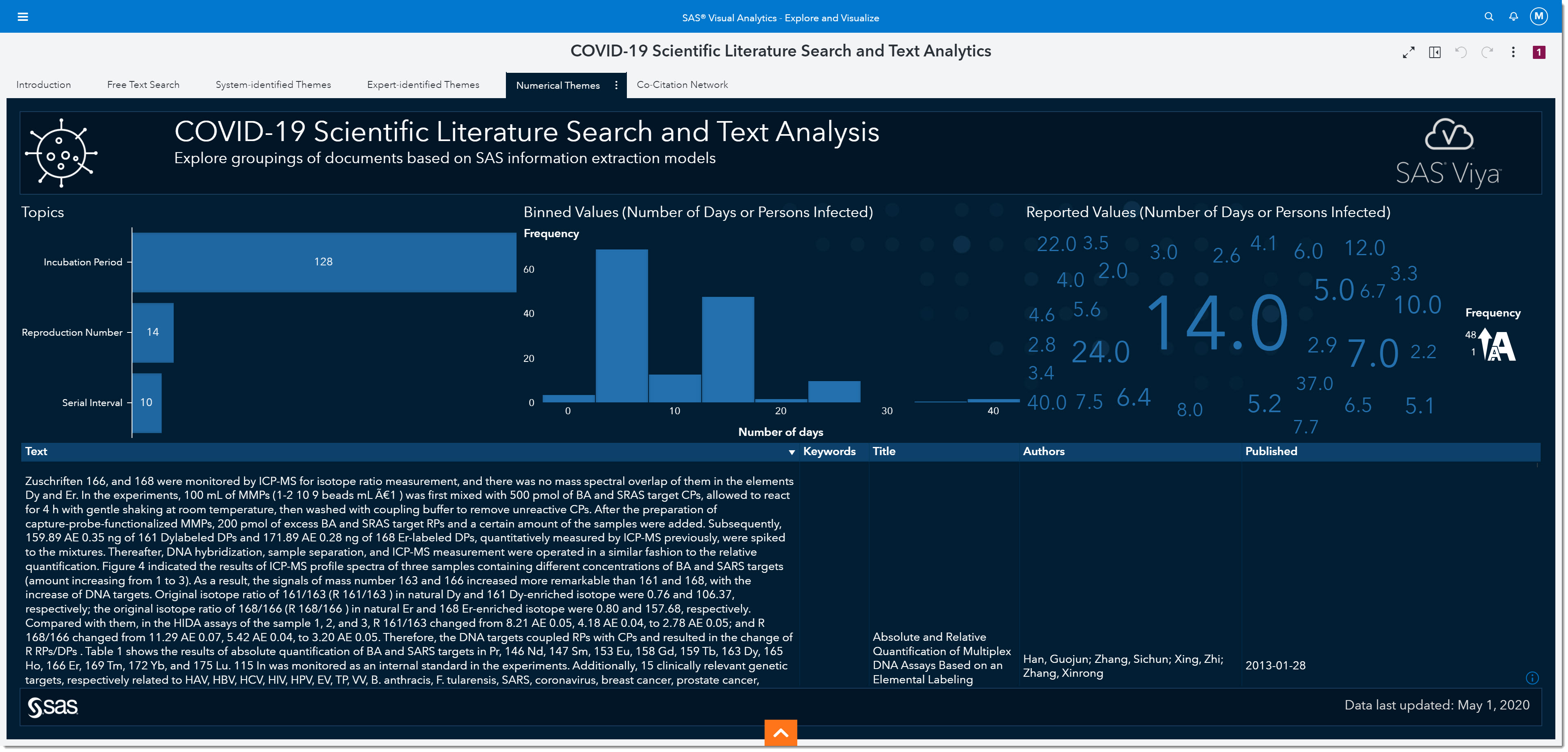Expand report to full screen

pyautogui.click(x=1409, y=52)
